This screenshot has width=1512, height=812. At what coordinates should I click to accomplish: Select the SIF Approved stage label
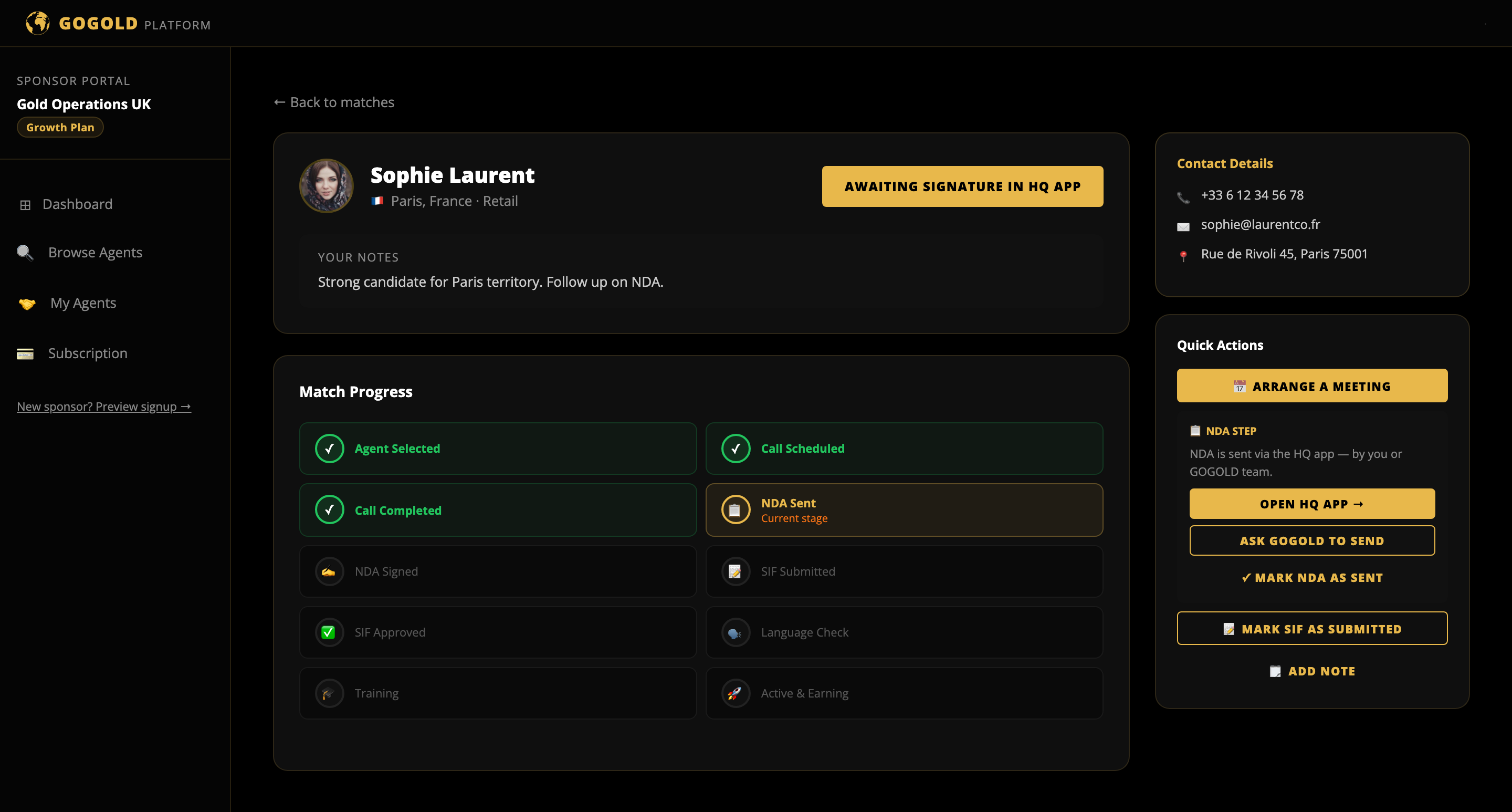[x=390, y=632]
